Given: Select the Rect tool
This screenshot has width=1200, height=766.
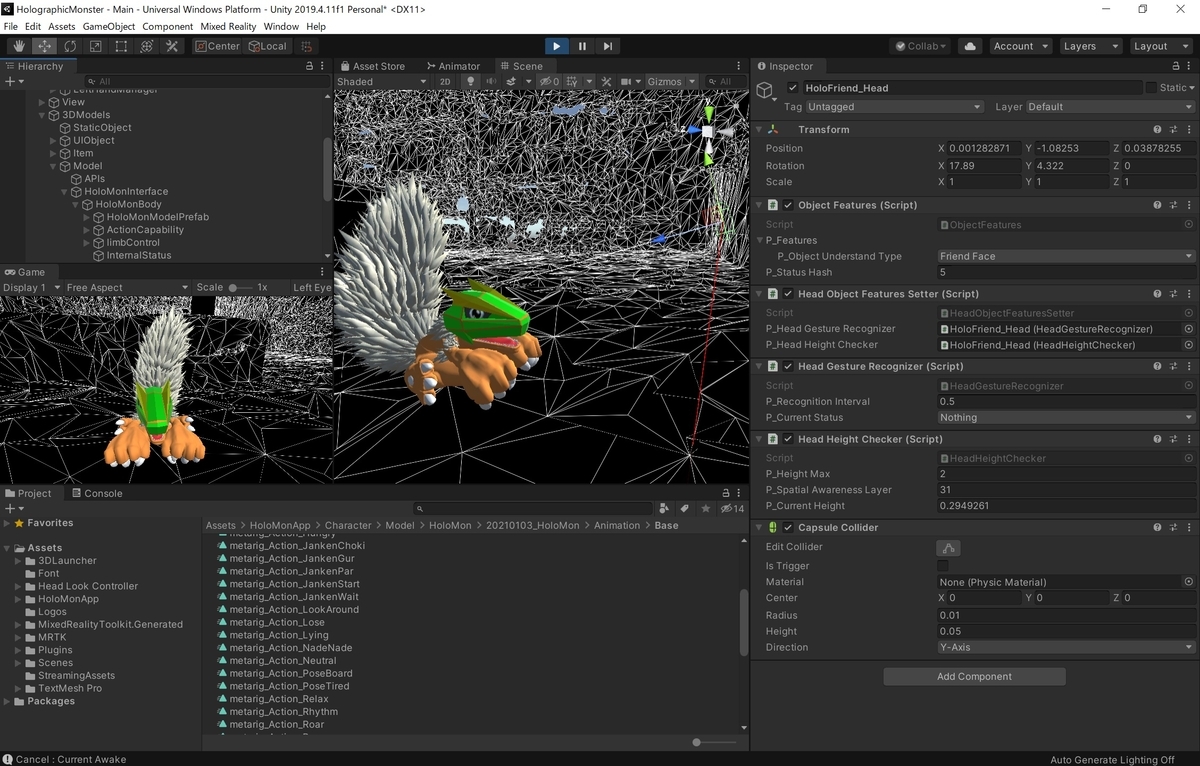Looking at the screenshot, I should (x=121, y=46).
